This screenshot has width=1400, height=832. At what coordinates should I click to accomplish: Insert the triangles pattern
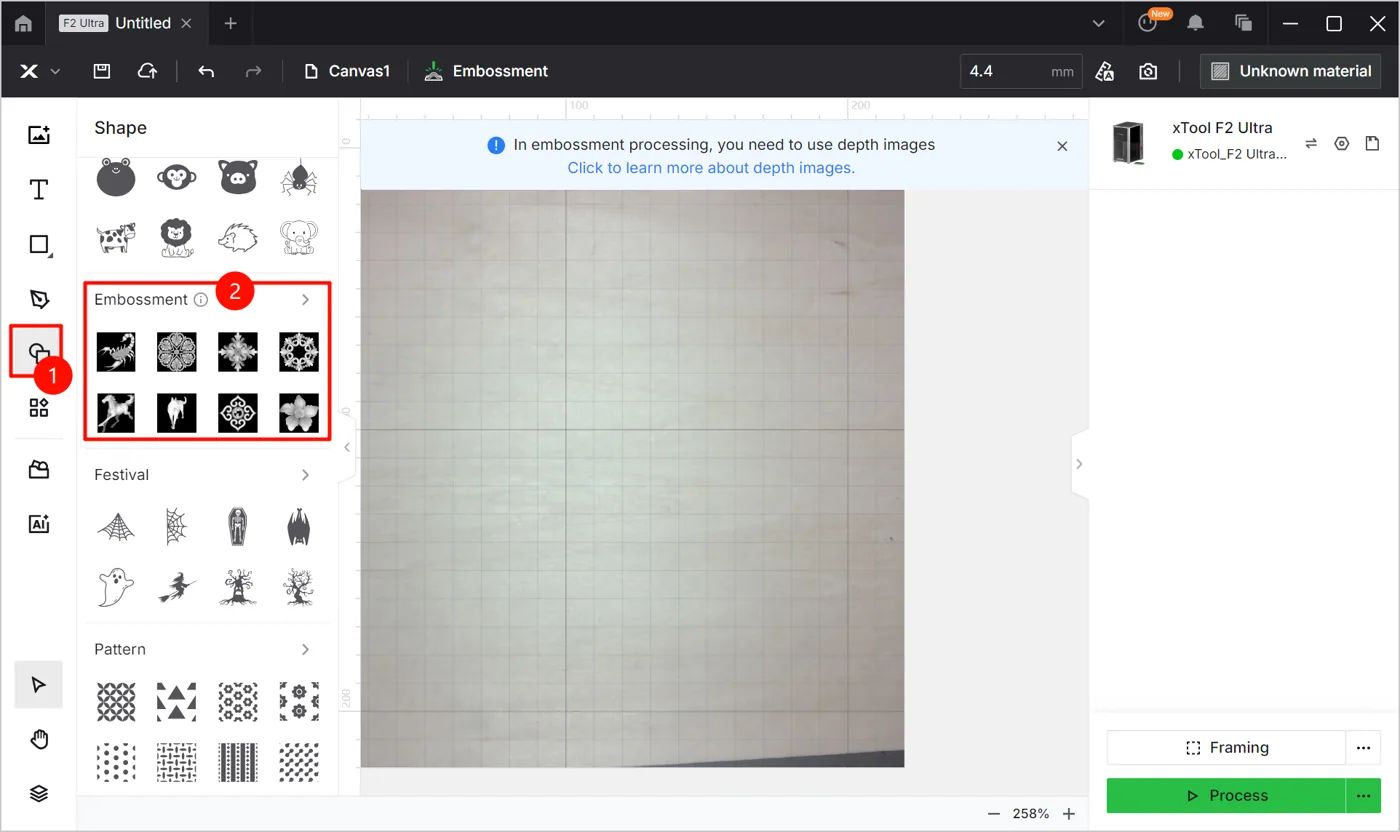(x=177, y=702)
